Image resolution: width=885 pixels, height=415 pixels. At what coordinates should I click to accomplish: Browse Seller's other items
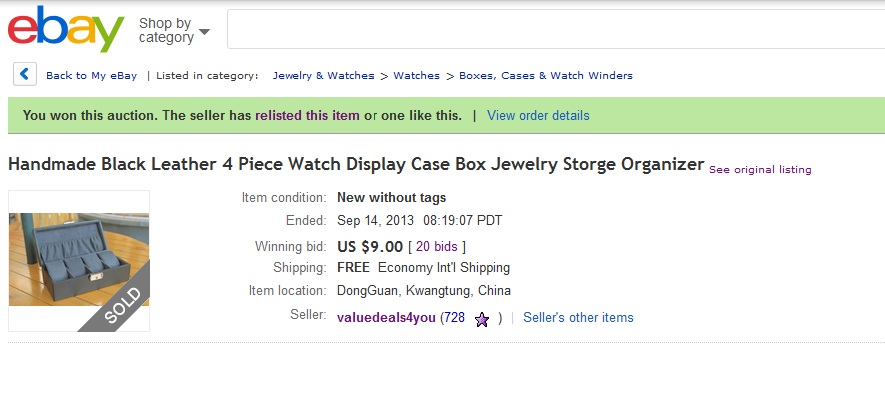578,318
